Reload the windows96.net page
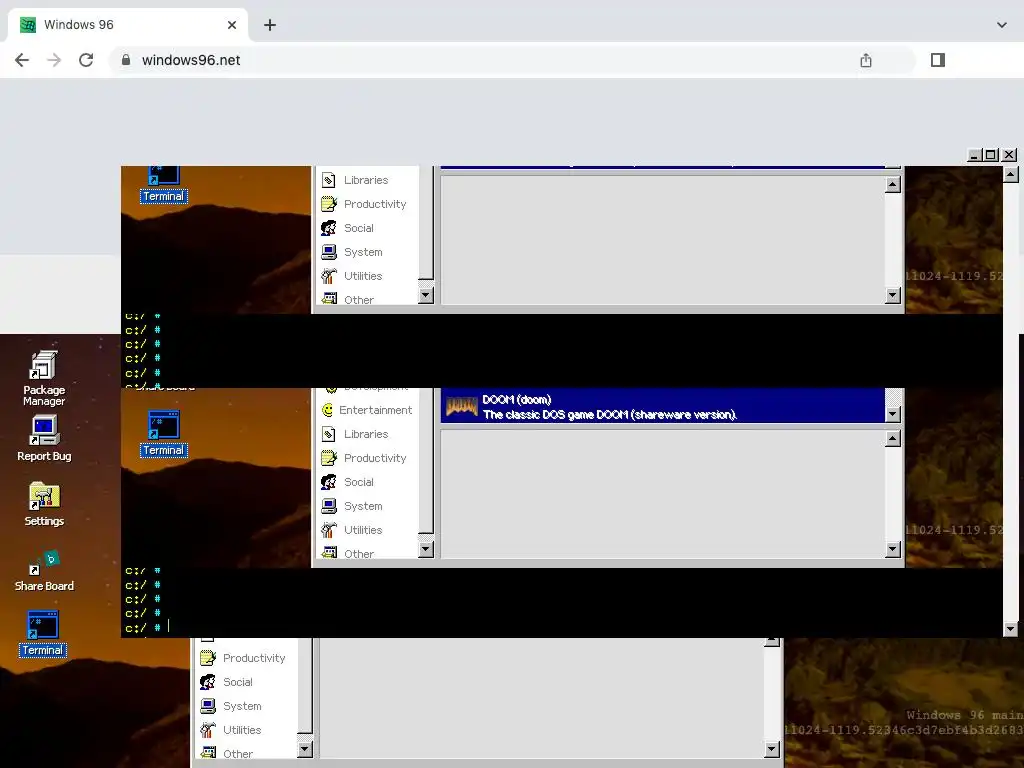This screenshot has height=768, width=1024. pyautogui.click(x=86, y=60)
